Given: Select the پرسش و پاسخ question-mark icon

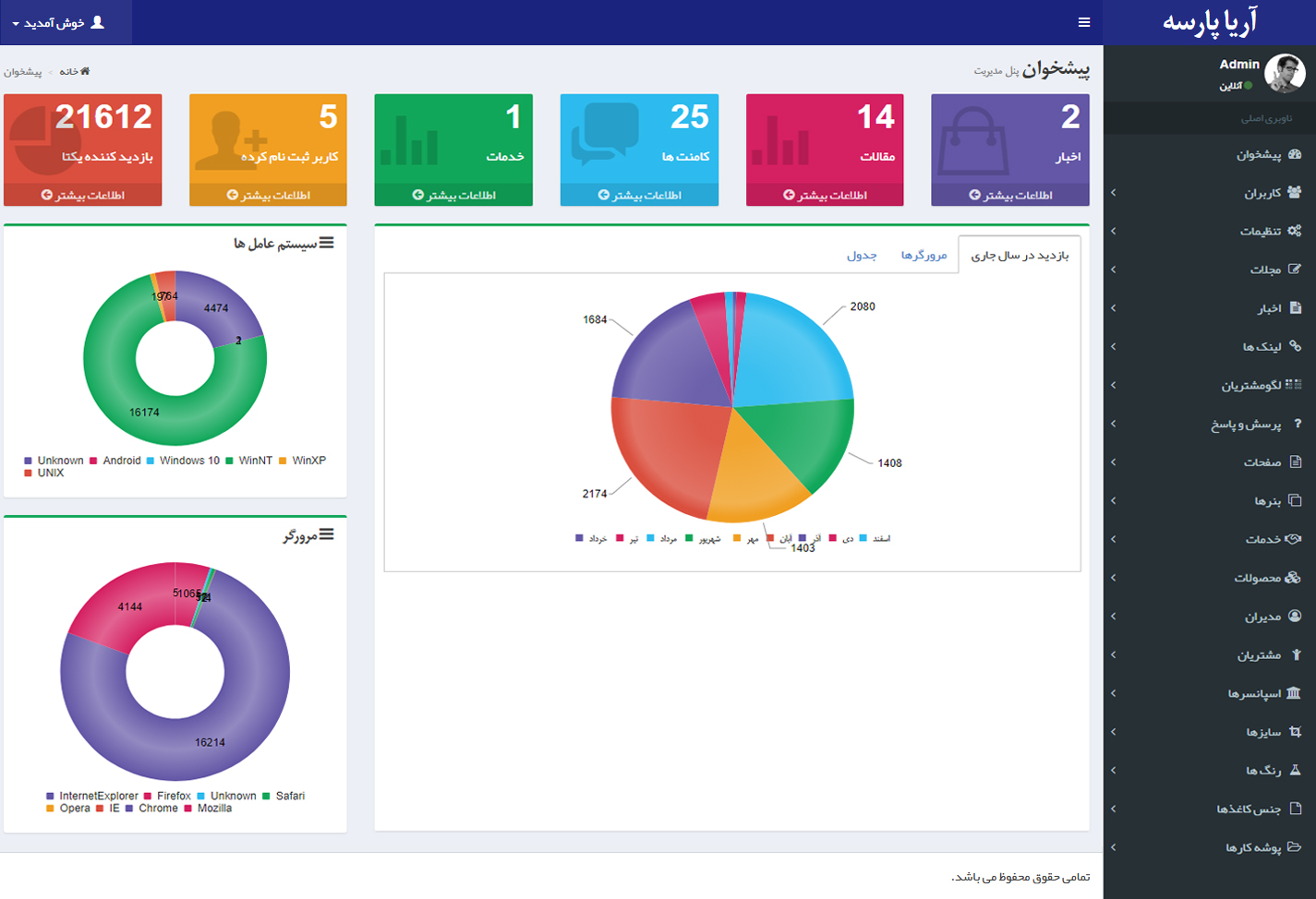Looking at the screenshot, I should click(x=1297, y=424).
